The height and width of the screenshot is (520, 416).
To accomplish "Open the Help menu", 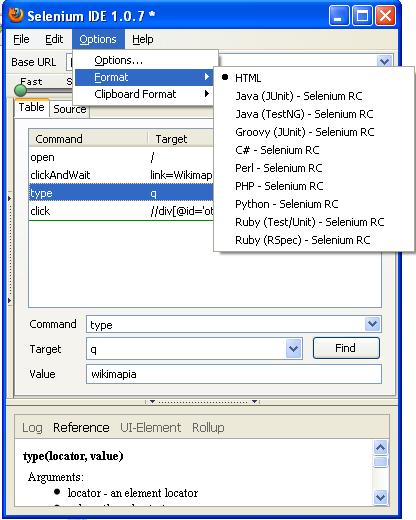I will [x=143, y=39].
